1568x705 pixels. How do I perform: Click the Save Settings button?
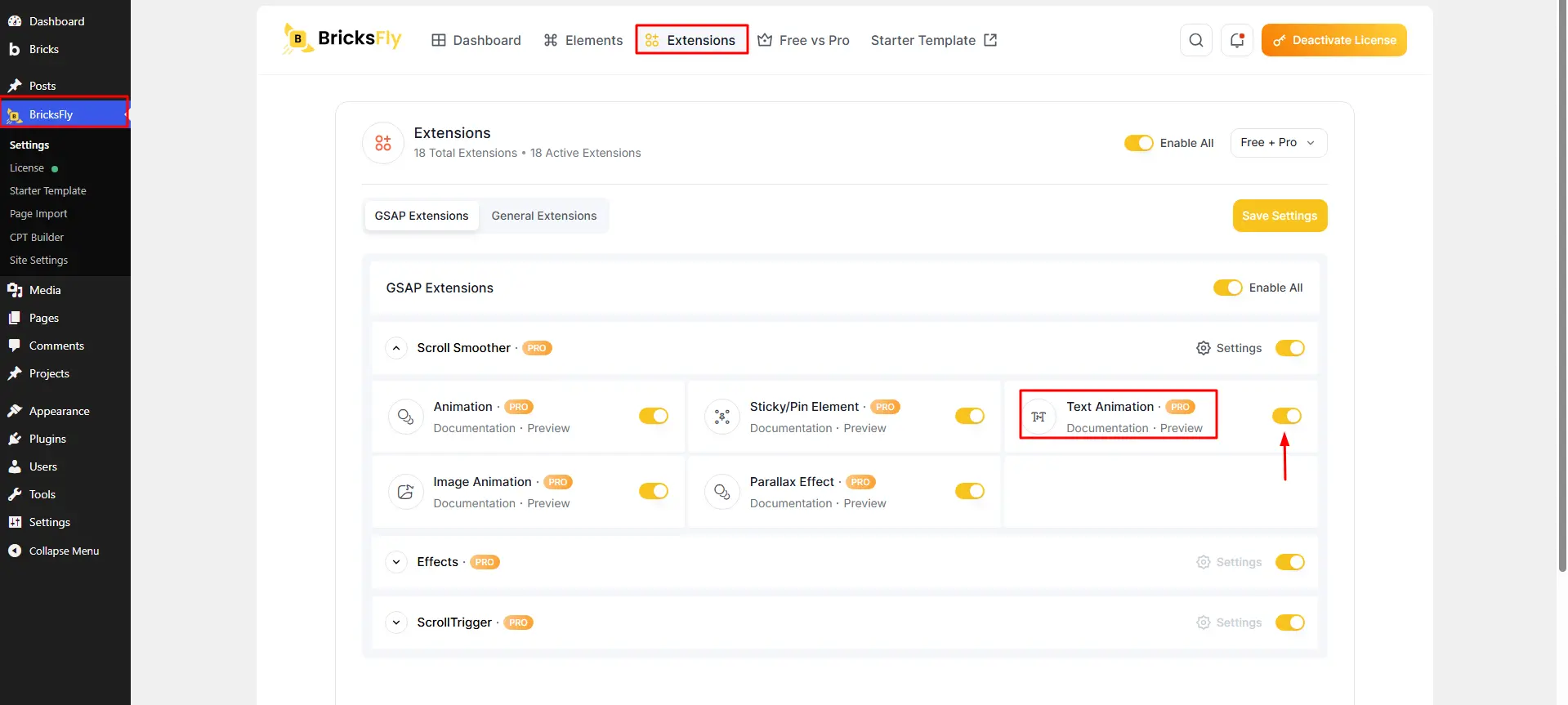[1280, 216]
